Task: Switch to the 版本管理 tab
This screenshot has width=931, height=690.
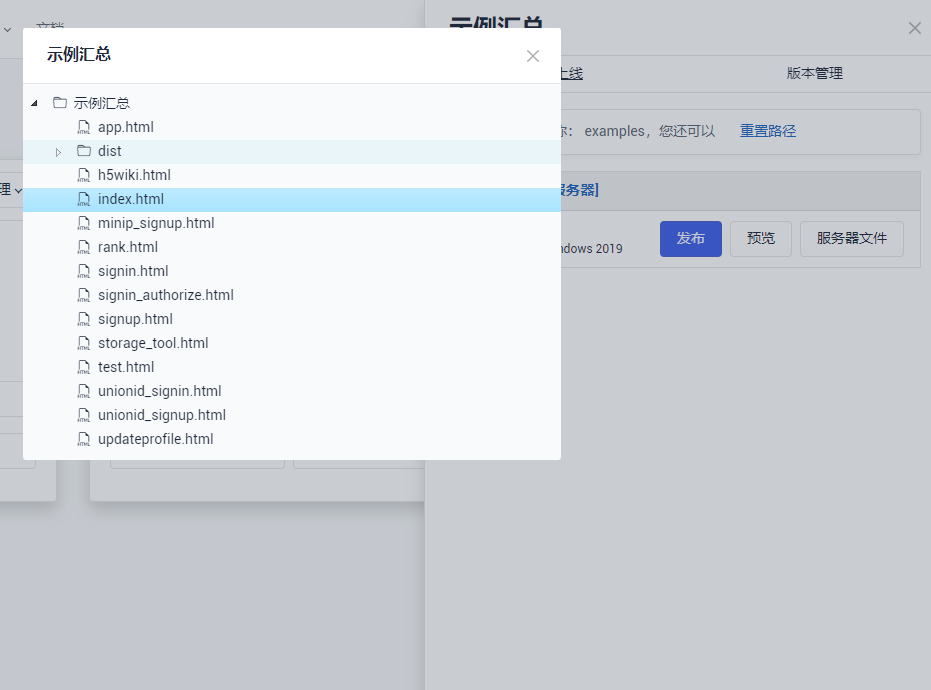Action: tap(814, 74)
